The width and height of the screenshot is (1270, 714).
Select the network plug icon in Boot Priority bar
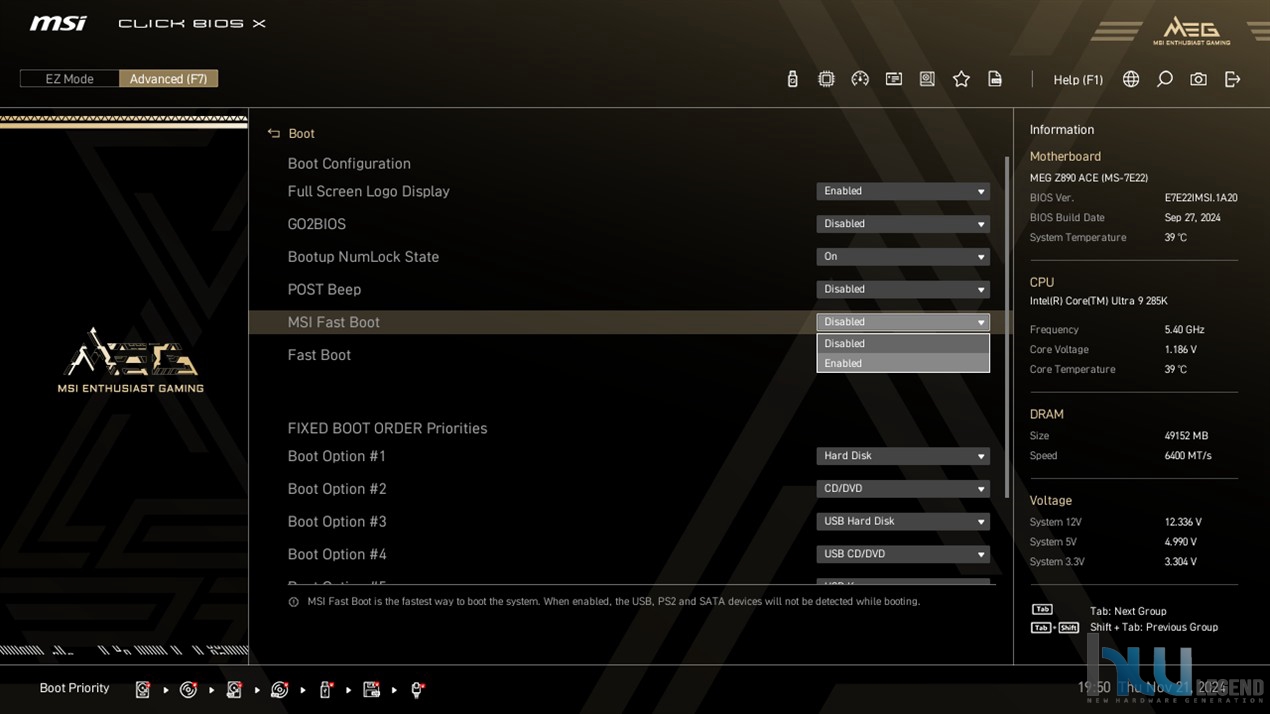tap(417, 689)
